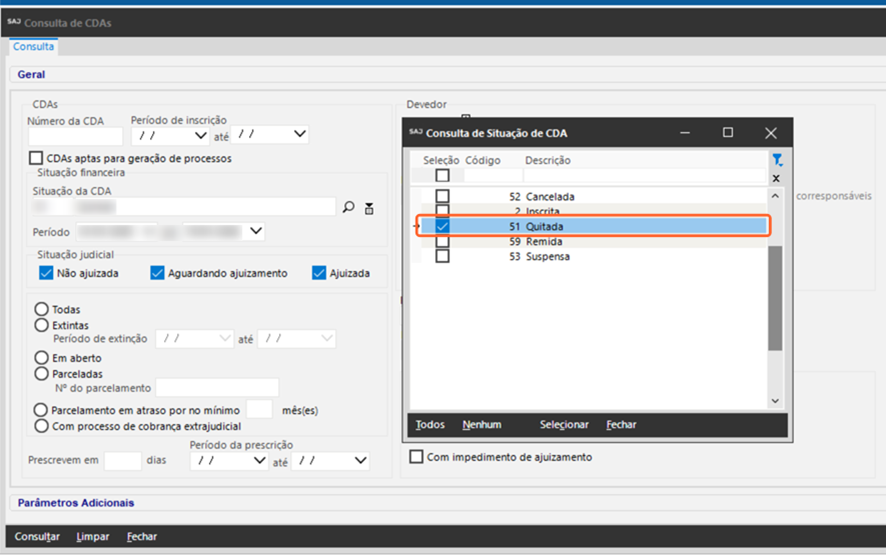Open the Período de inscrição start date dropdown
Screen dimensions: 886x555
pos(201,135)
